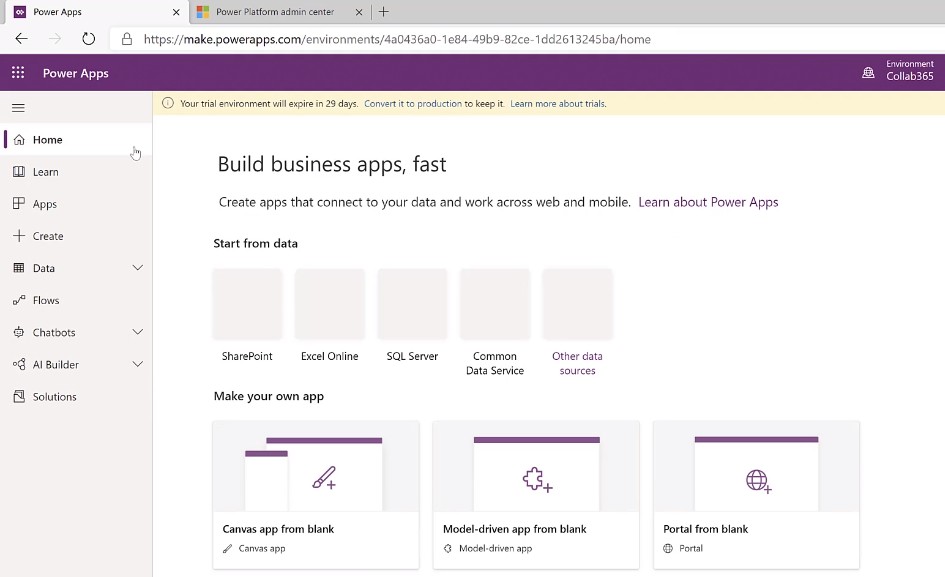
Task: Switch to Power Platform admin center tab
Action: 280,12
